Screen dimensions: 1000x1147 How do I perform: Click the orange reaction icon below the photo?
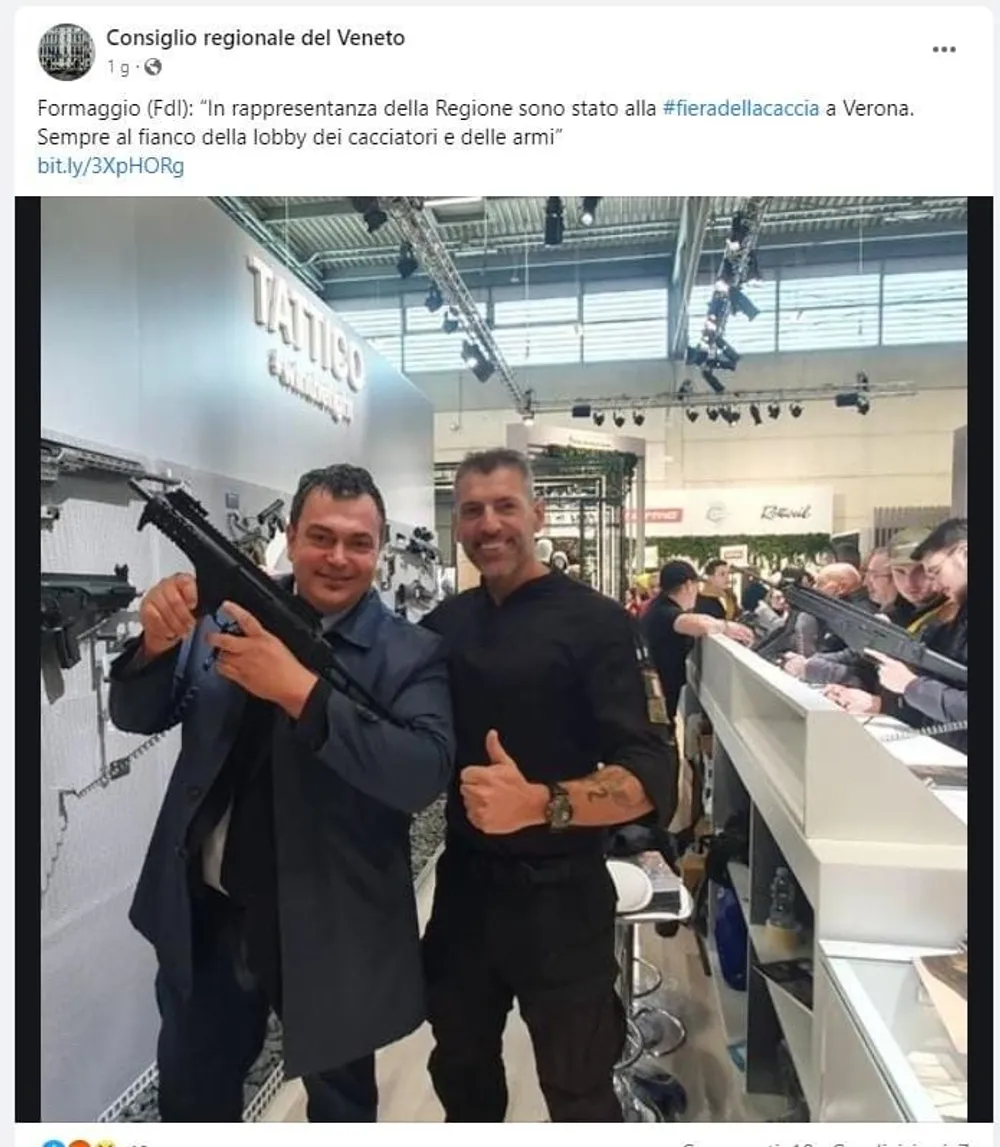coord(79,1143)
